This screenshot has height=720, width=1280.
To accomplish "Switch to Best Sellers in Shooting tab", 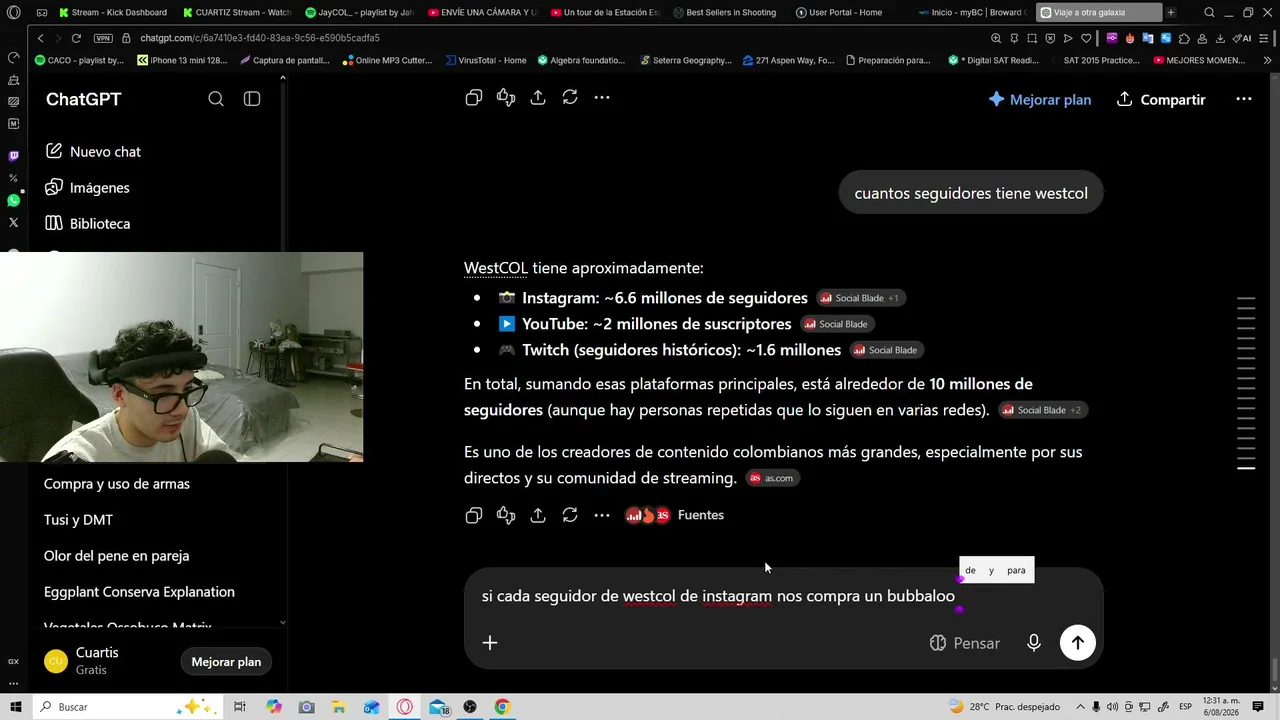I will (725, 13).
